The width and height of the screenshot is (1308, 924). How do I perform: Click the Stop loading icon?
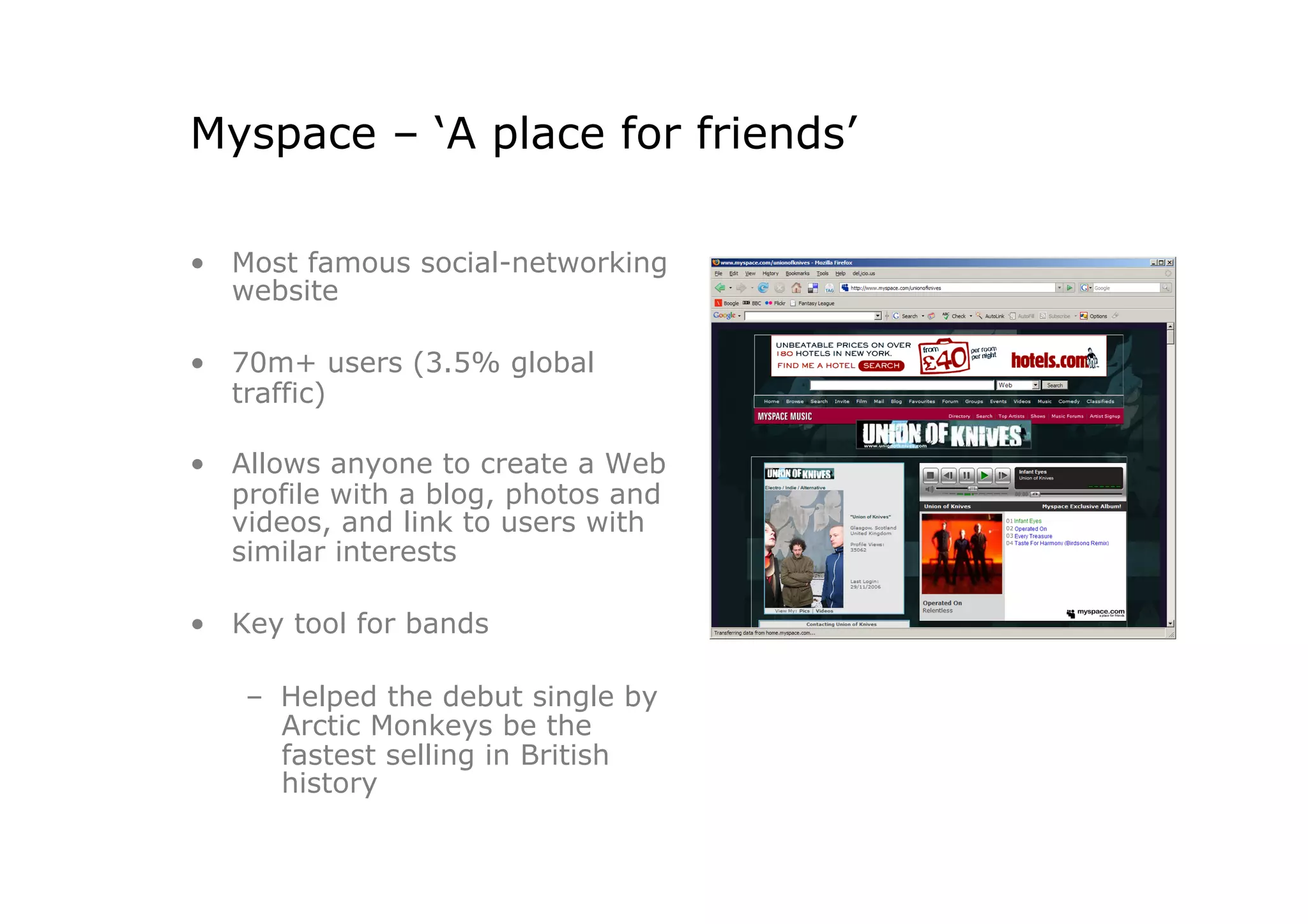point(779,288)
